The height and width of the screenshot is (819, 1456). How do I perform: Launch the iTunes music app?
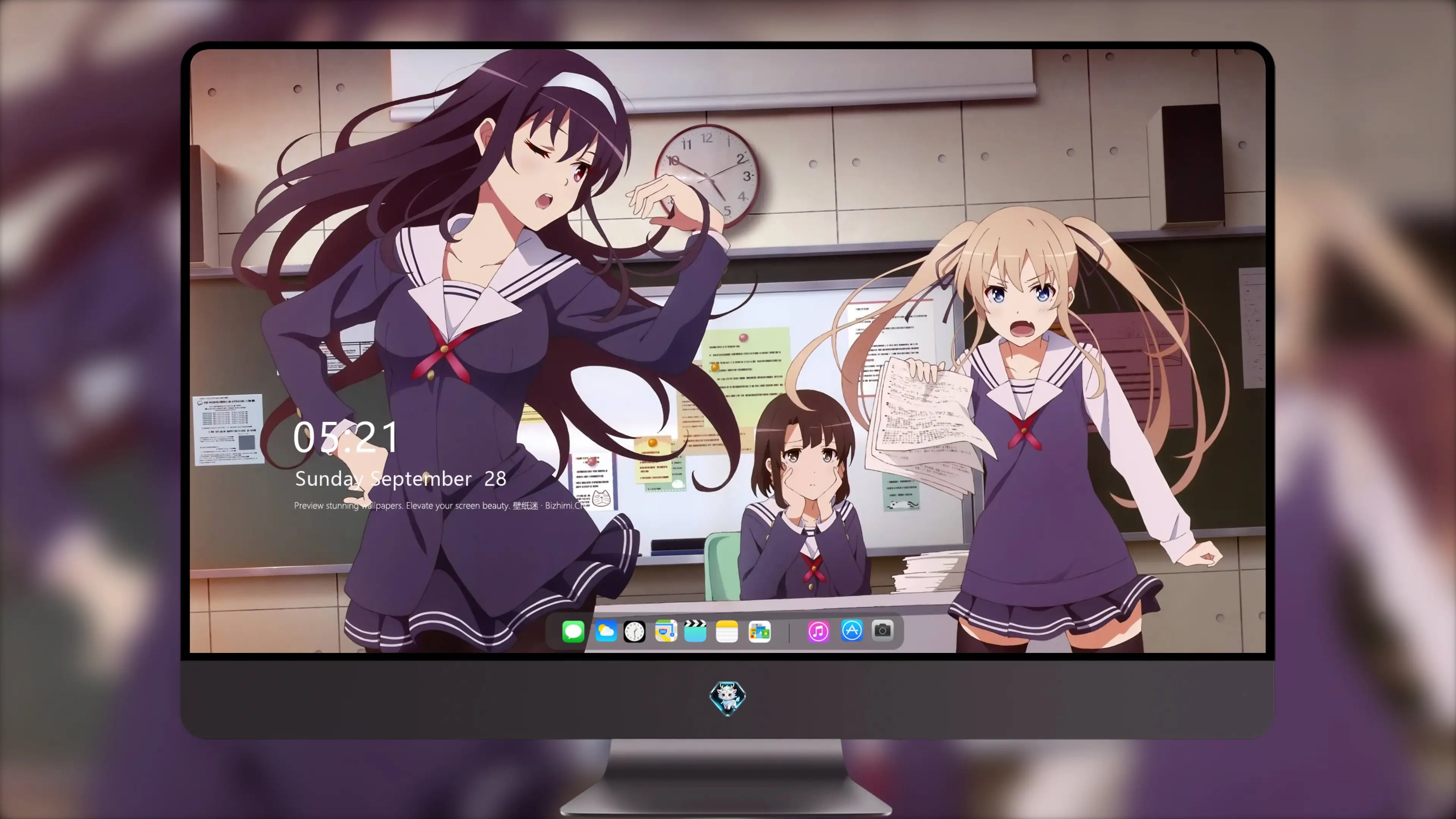pos(819,631)
